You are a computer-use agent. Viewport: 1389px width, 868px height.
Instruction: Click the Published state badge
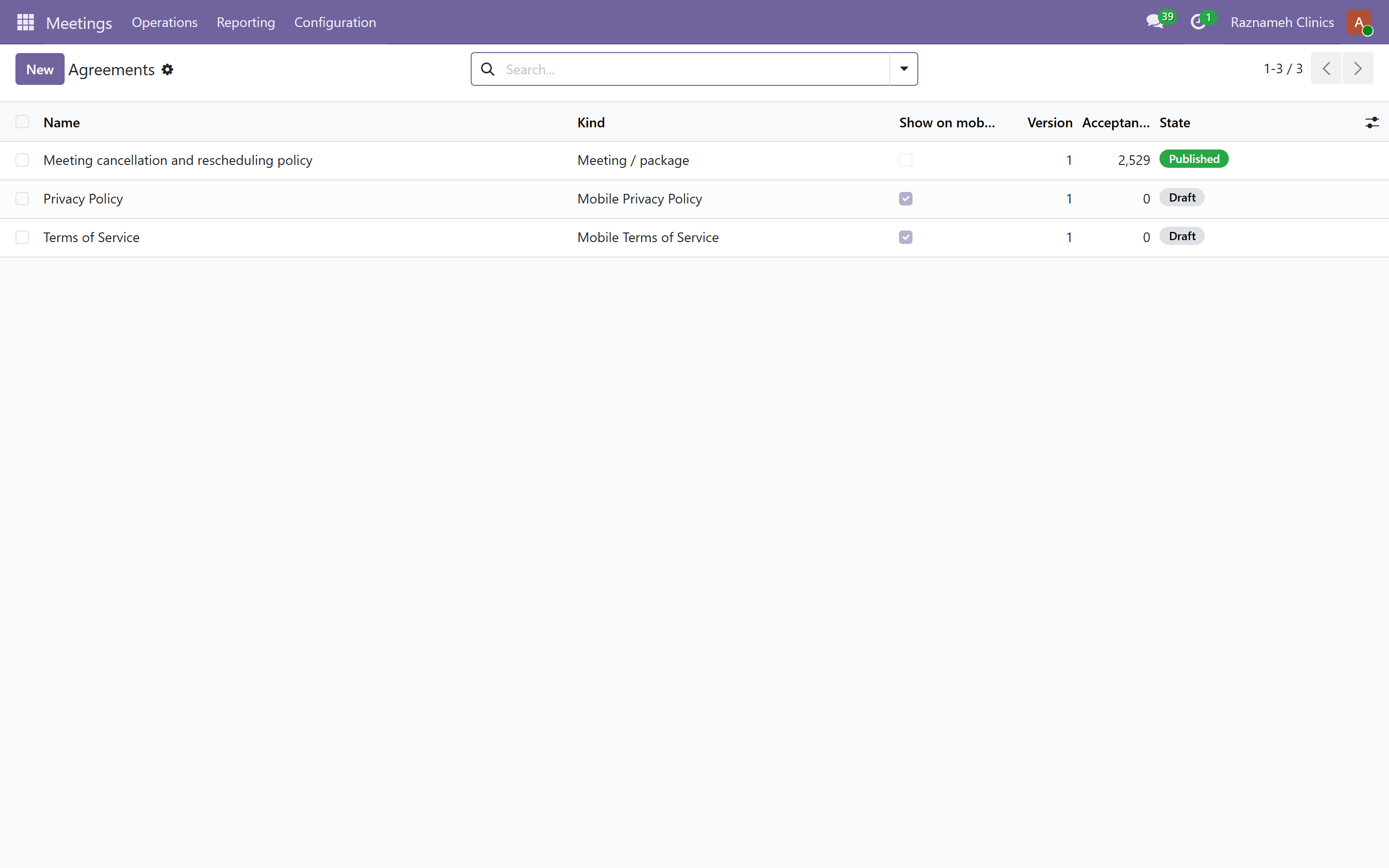click(1194, 159)
